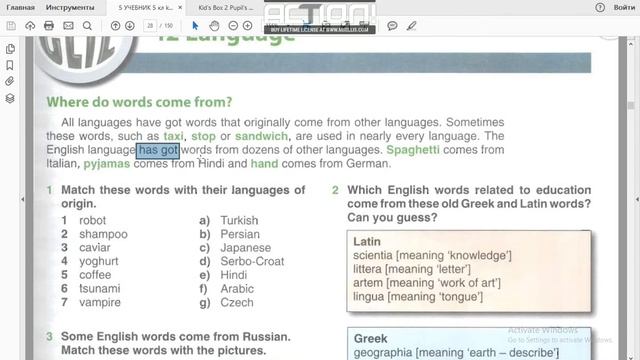Click the Save file icon

(x=11, y=26)
